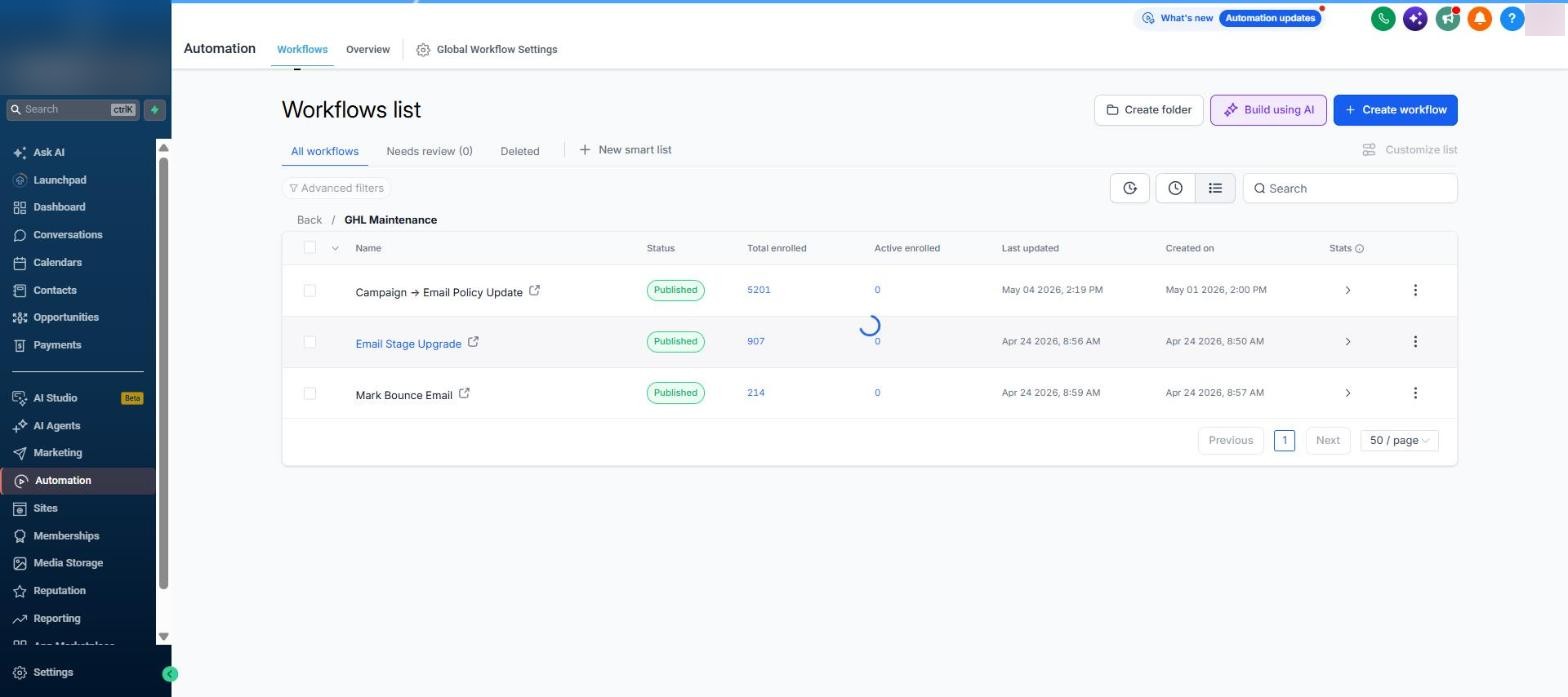Click Build using AI button
1568x697 pixels.
[x=1268, y=110]
